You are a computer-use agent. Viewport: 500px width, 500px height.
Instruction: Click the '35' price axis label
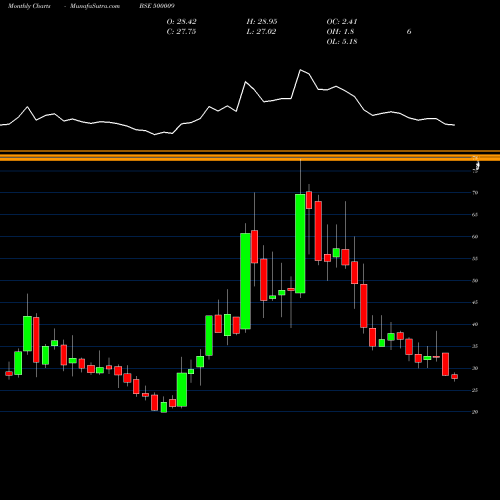click(x=475, y=346)
